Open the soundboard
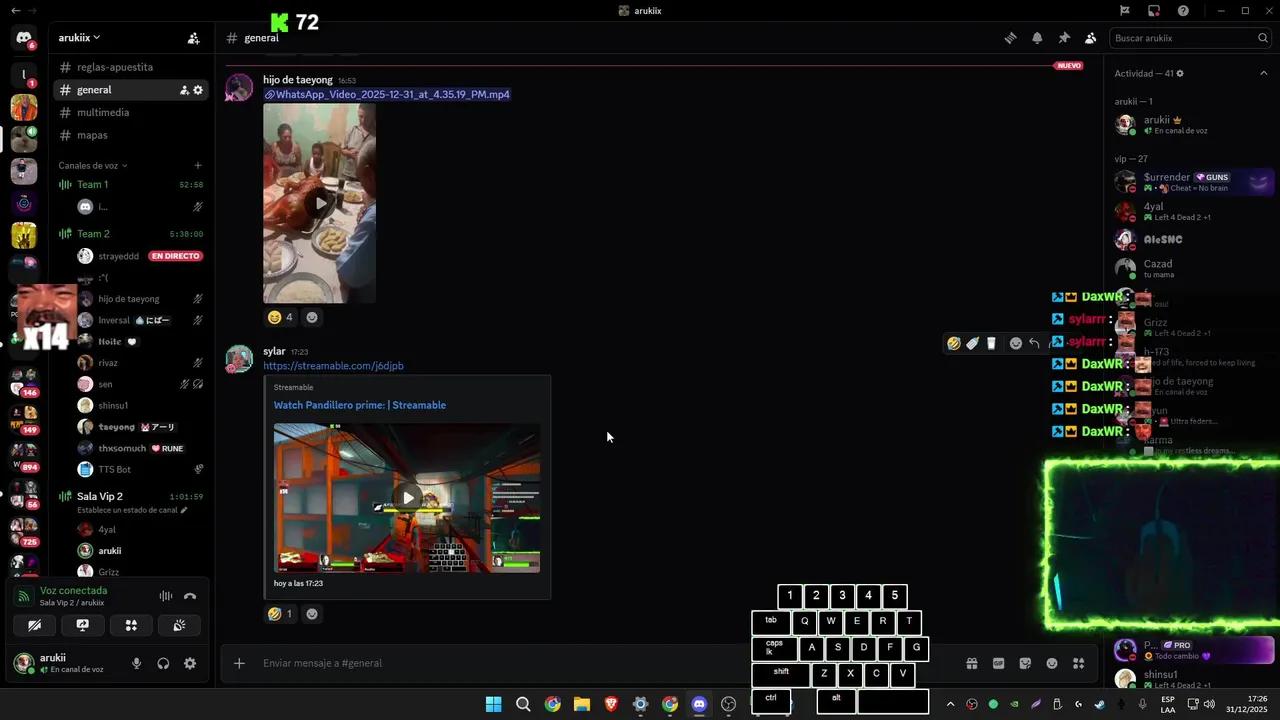This screenshot has width=1280, height=720. coord(178,625)
